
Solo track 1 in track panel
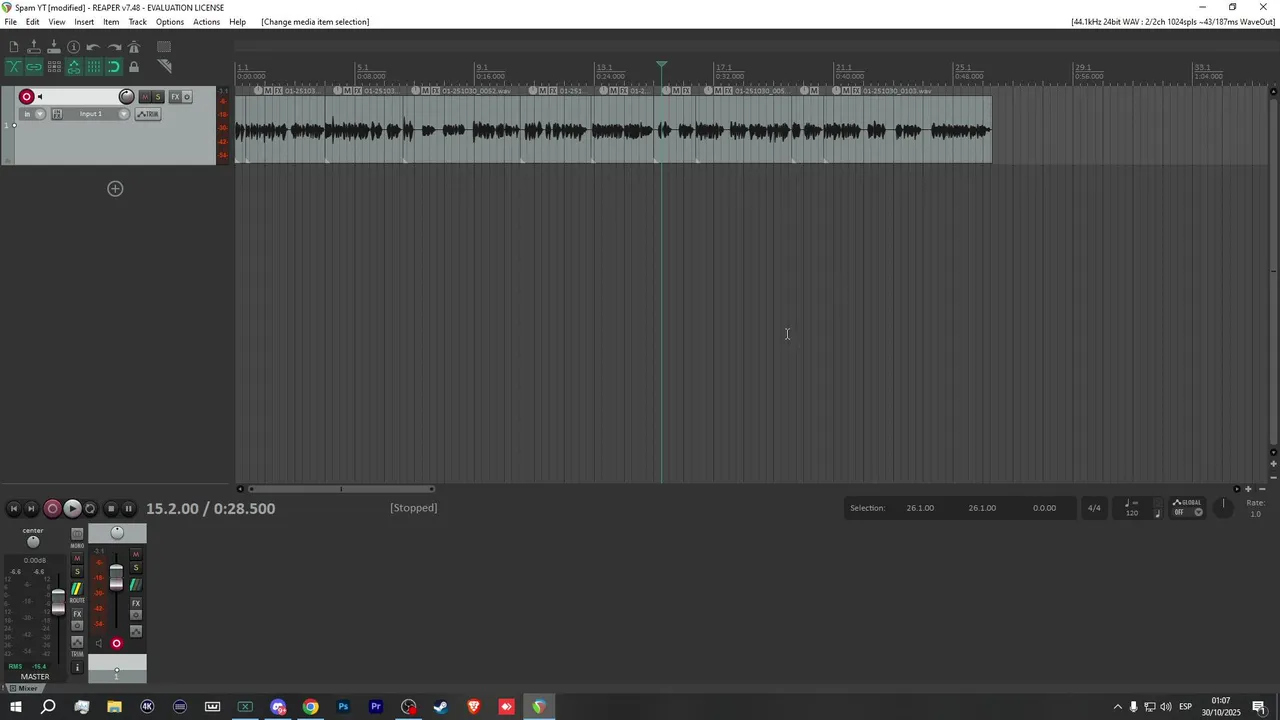tap(158, 97)
